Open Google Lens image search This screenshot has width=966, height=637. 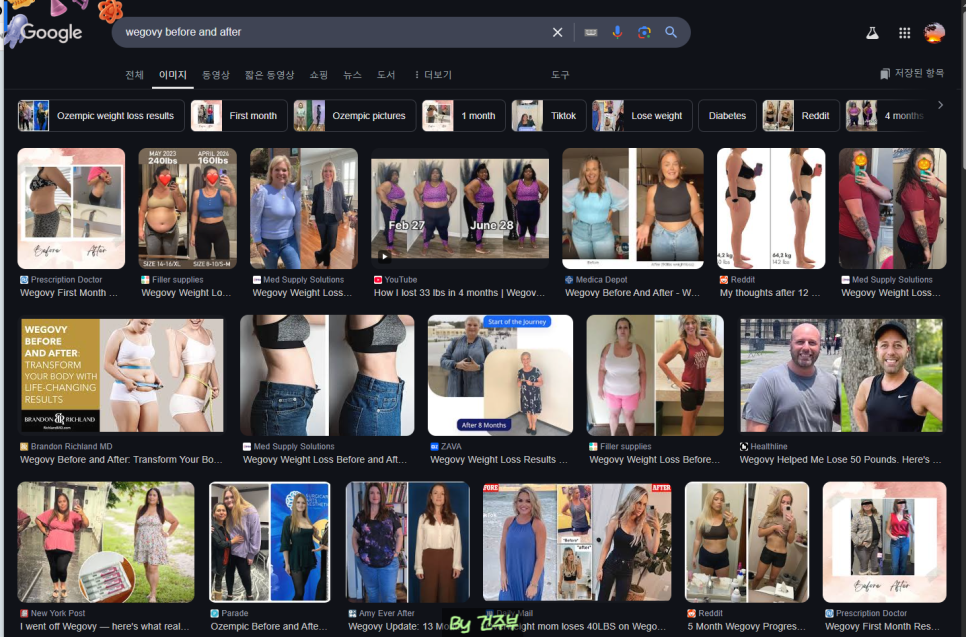pyautogui.click(x=644, y=32)
